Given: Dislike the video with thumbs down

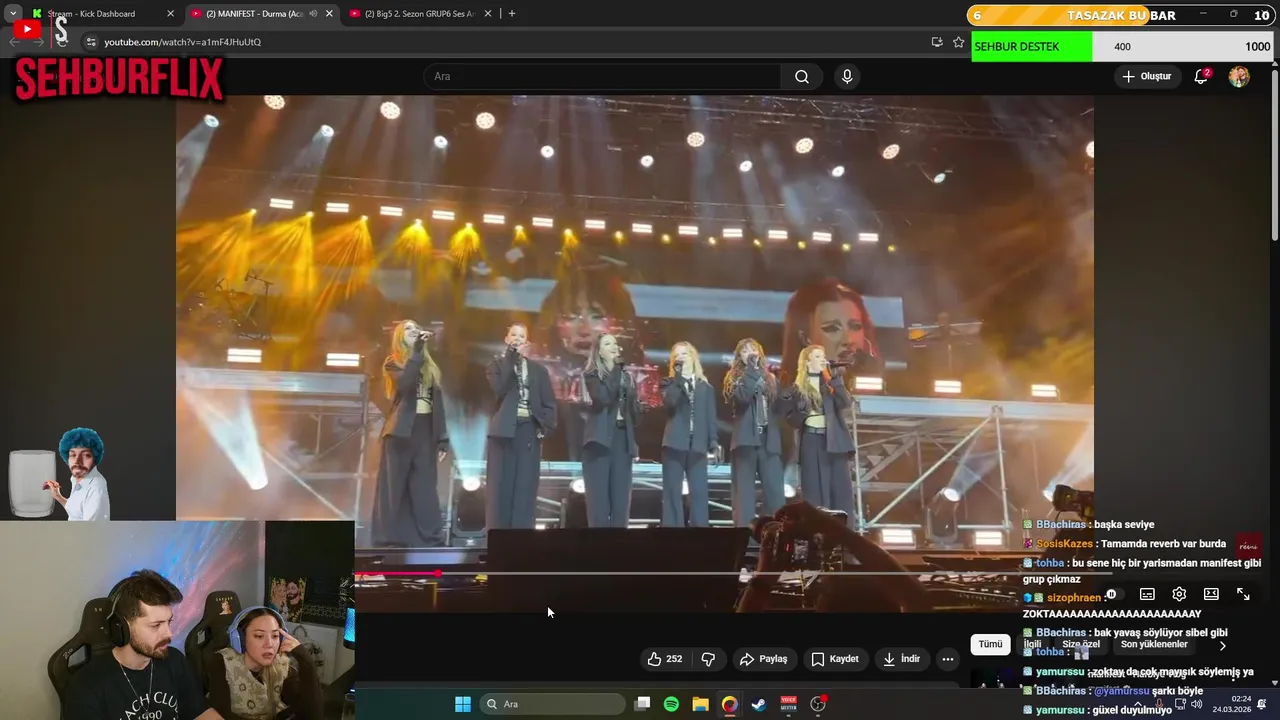Looking at the screenshot, I should coord(708,659).
